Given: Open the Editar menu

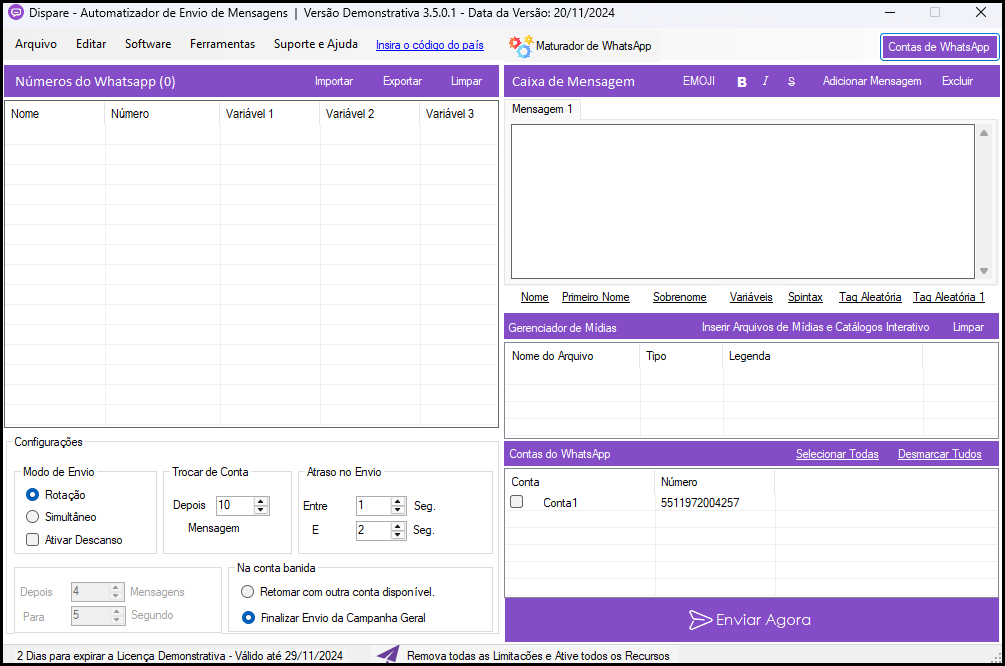Looking at the screenshot, I should (91, 44).
